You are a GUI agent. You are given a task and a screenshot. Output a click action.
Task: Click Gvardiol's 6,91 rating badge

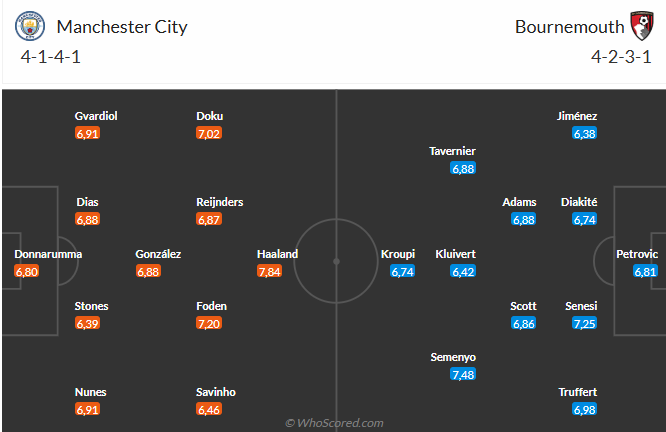pos(88,133)
